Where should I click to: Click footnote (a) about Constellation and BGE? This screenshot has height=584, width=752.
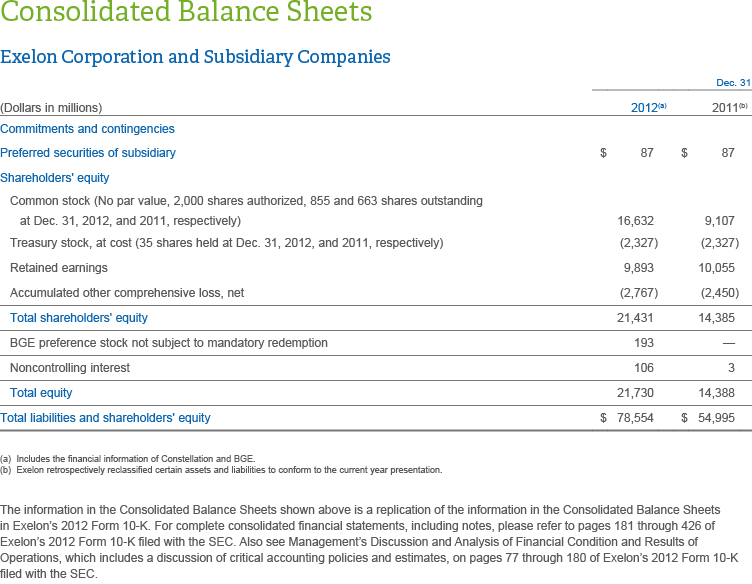click(127, 458)
